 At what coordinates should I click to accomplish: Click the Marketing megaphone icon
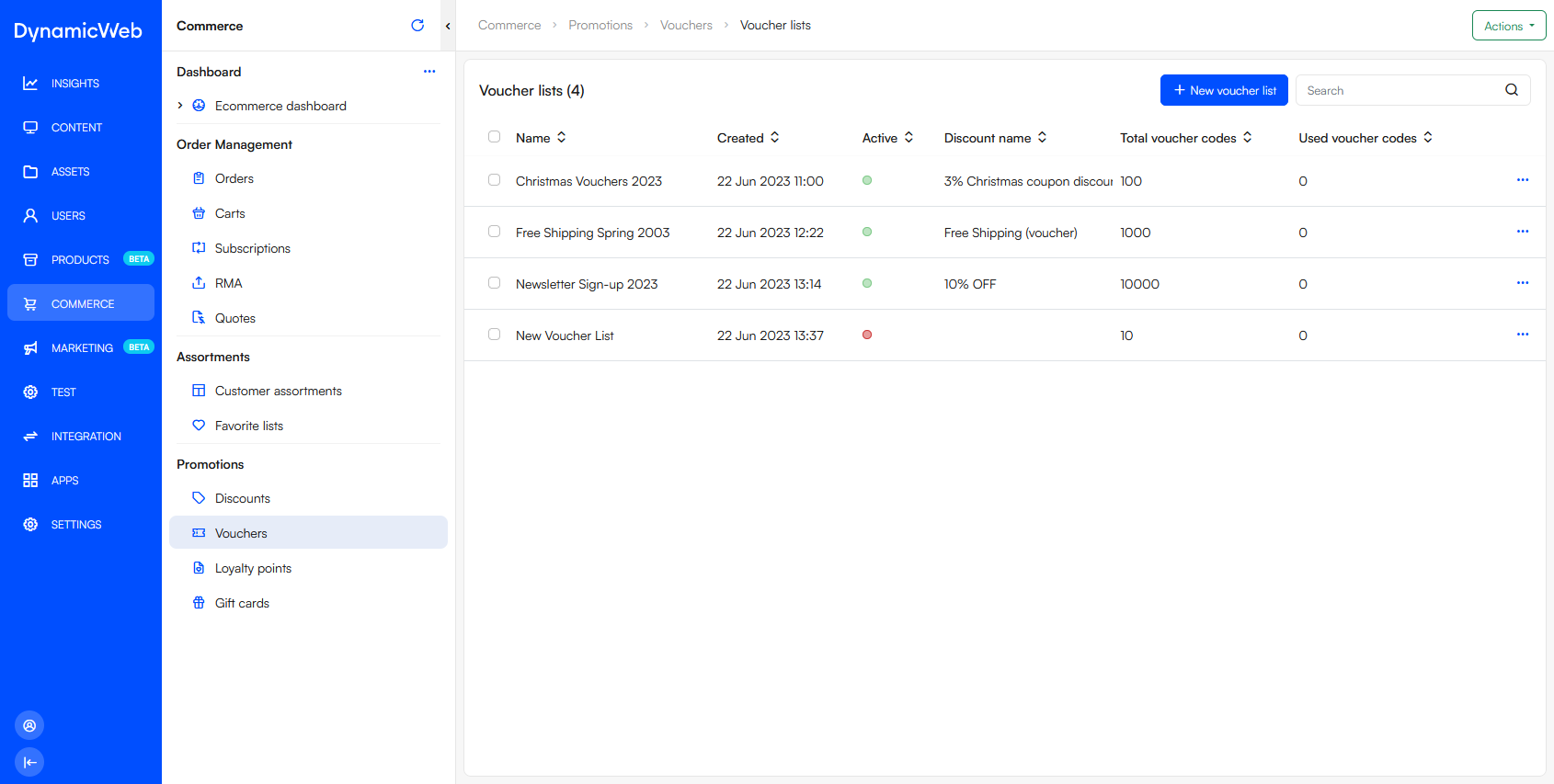(x=30, y=348)
